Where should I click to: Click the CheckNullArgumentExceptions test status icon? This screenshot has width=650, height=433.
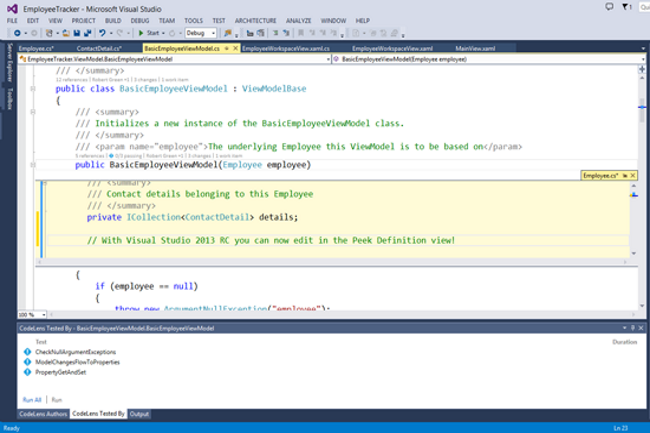pyautogui.click(x=27, y=352)
